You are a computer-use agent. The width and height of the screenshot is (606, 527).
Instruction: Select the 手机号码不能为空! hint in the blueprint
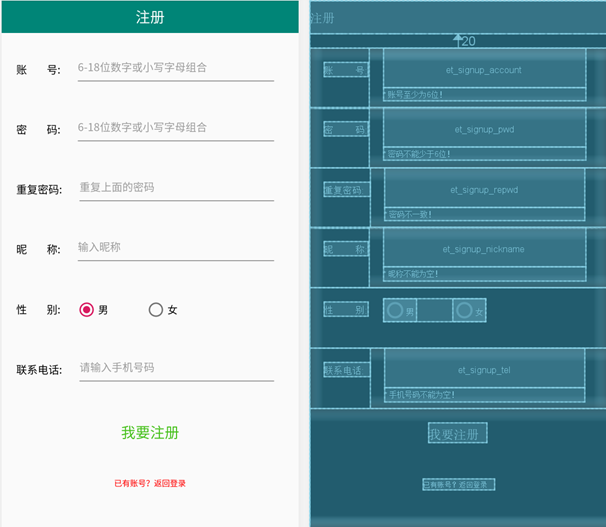click(485, 395)
